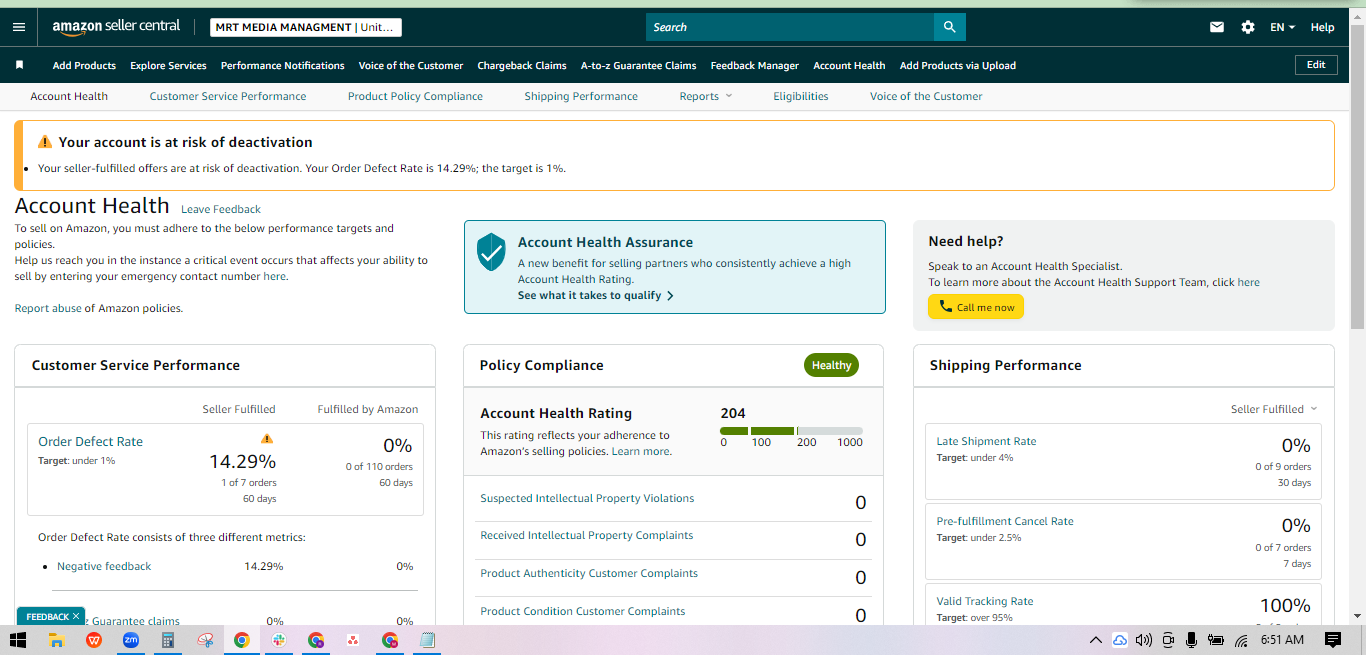This screenshot has width=1366, height=655.
Task: Open the Order Defect Rate link
Action: point(90,441)
